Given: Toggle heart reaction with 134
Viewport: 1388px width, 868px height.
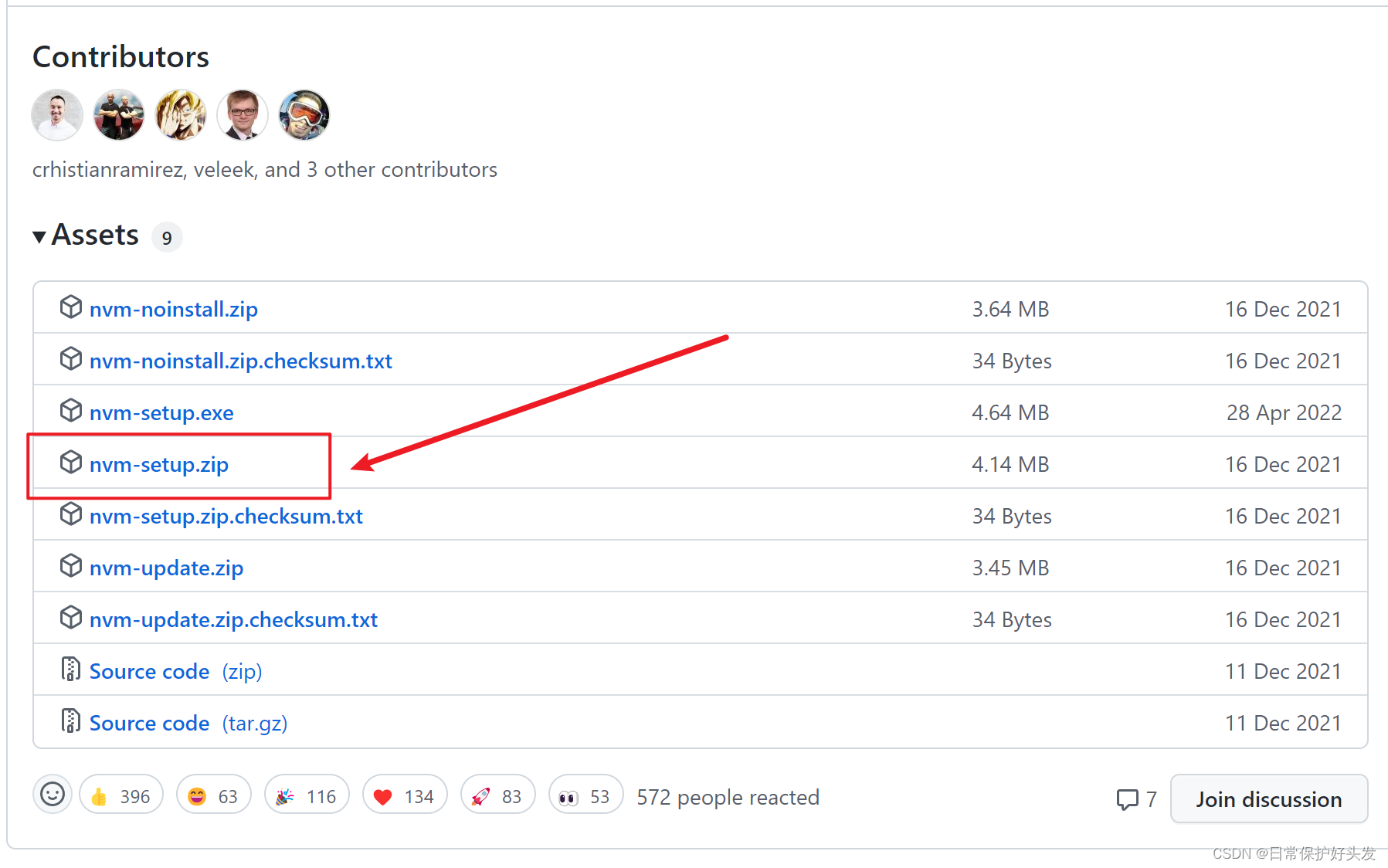Looking at the screenshot, I should coord(405,795).
